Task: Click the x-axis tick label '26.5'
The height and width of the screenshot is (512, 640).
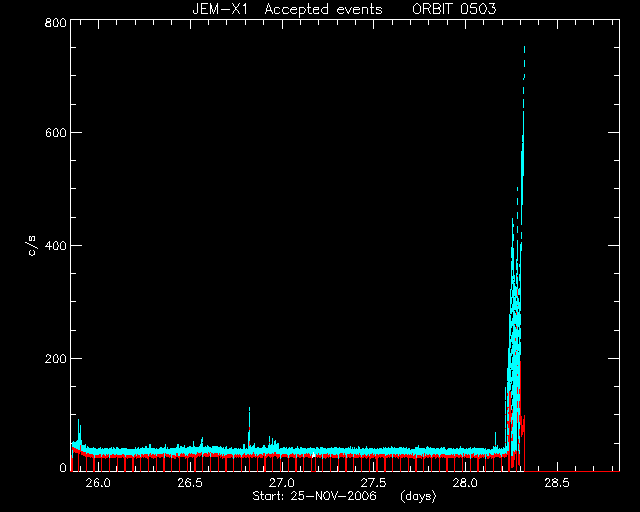Action: 190,483
